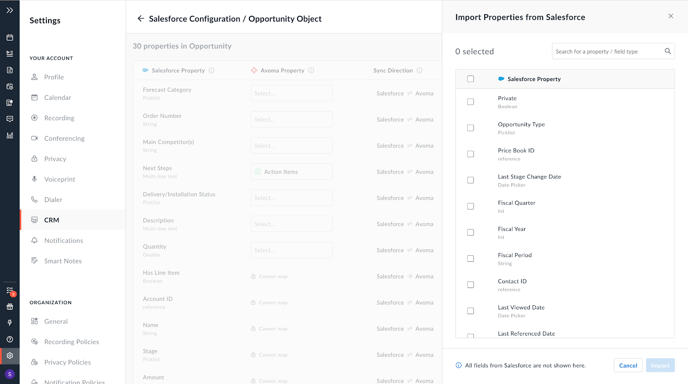The image size is (688, 384).
Task: Click sync direction for Forecast Category
Action: coord(405,93)
